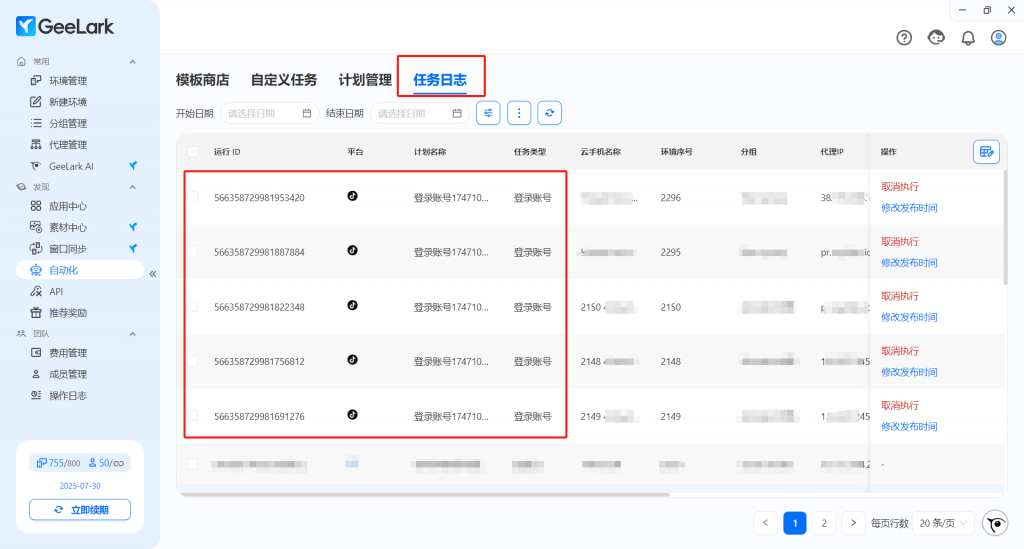
Task: Open the three-dot more options button
Action: 518,113
